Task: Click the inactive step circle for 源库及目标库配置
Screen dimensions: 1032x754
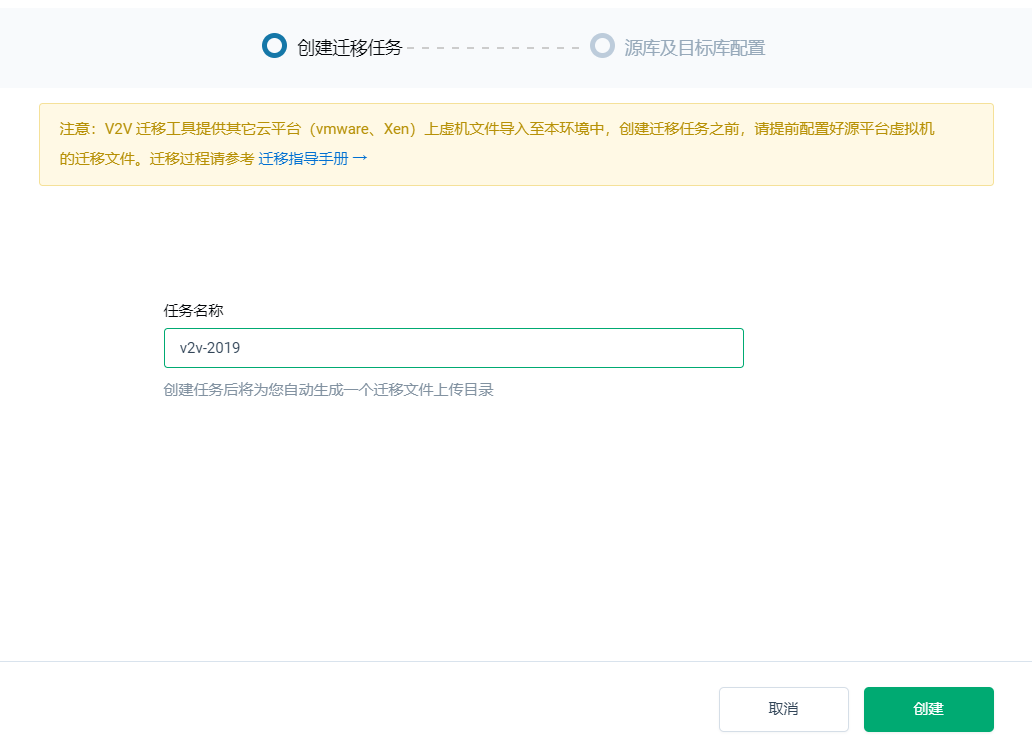Action: pos(602,46)
